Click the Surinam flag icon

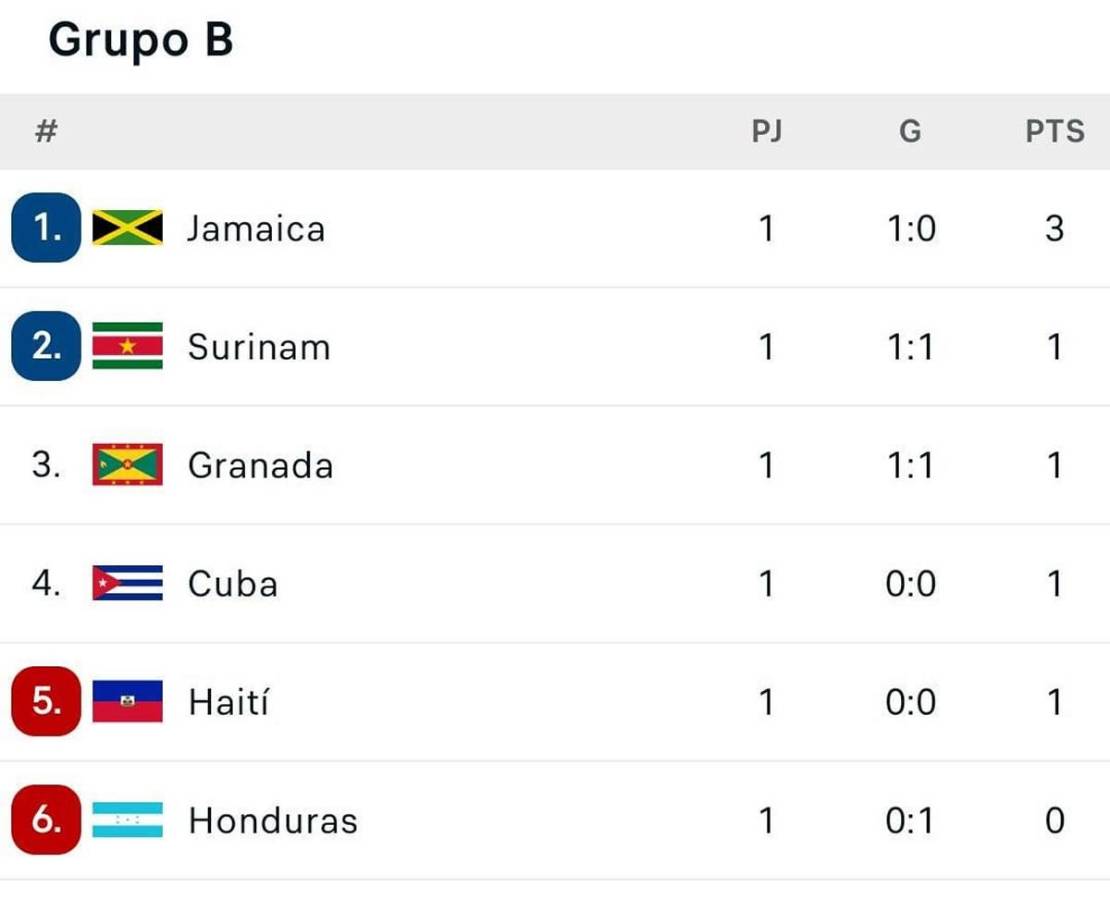click(127, 346)
